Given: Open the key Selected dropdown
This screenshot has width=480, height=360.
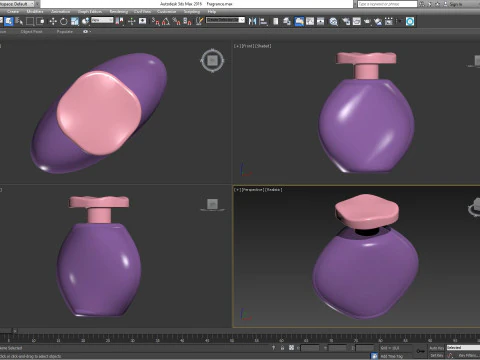Looking at the screenshot, I should point(463,347).
